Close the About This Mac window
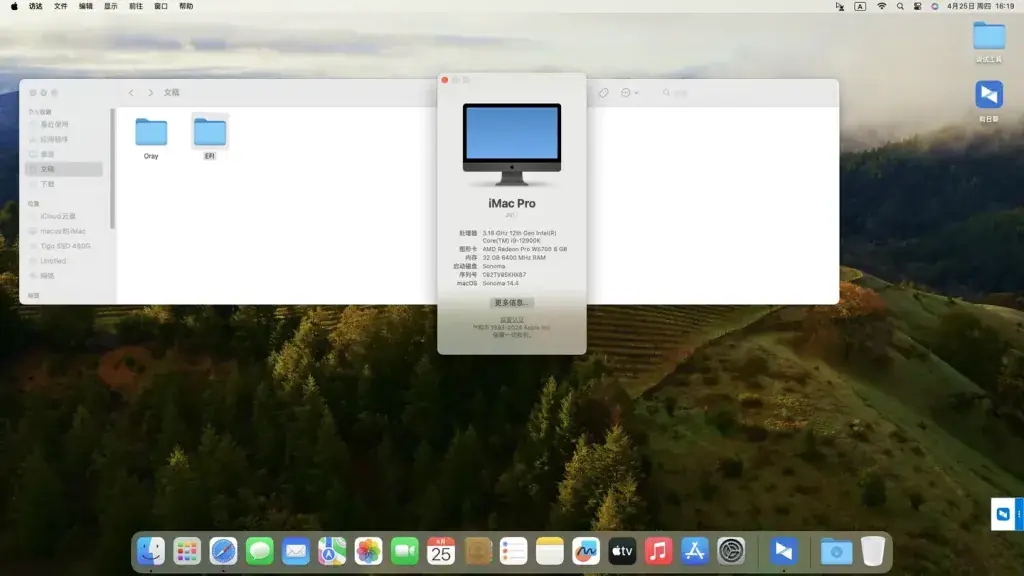This screenshot has width=1024, height=576. 445,80
